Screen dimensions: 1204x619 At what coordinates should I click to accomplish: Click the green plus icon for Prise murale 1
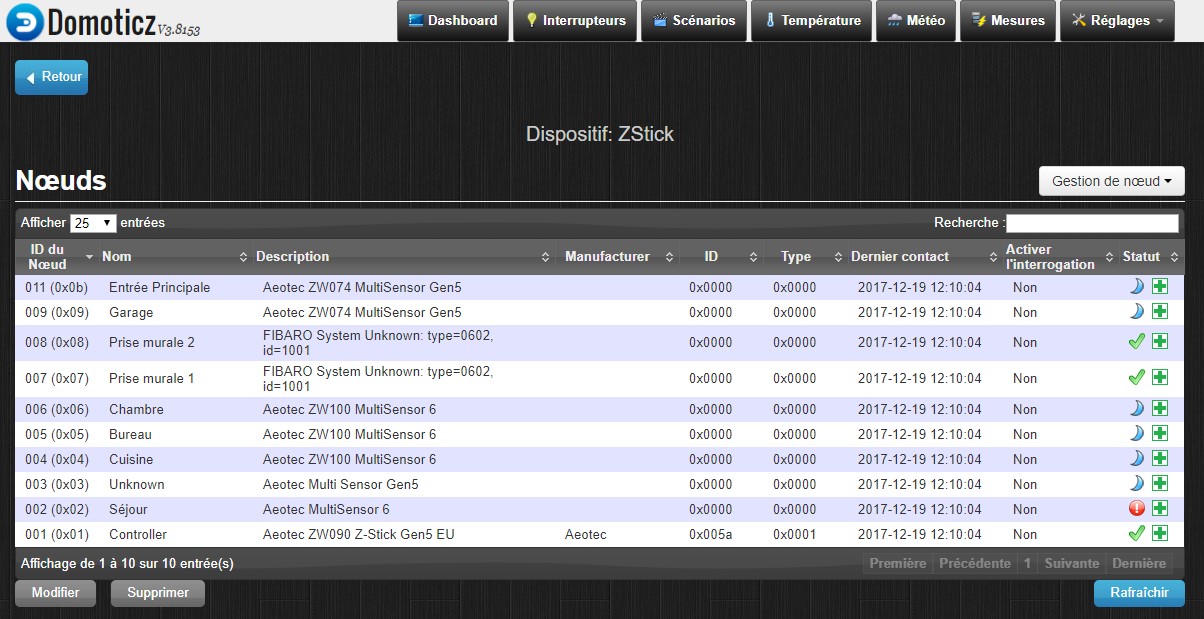coord(1160,378)
